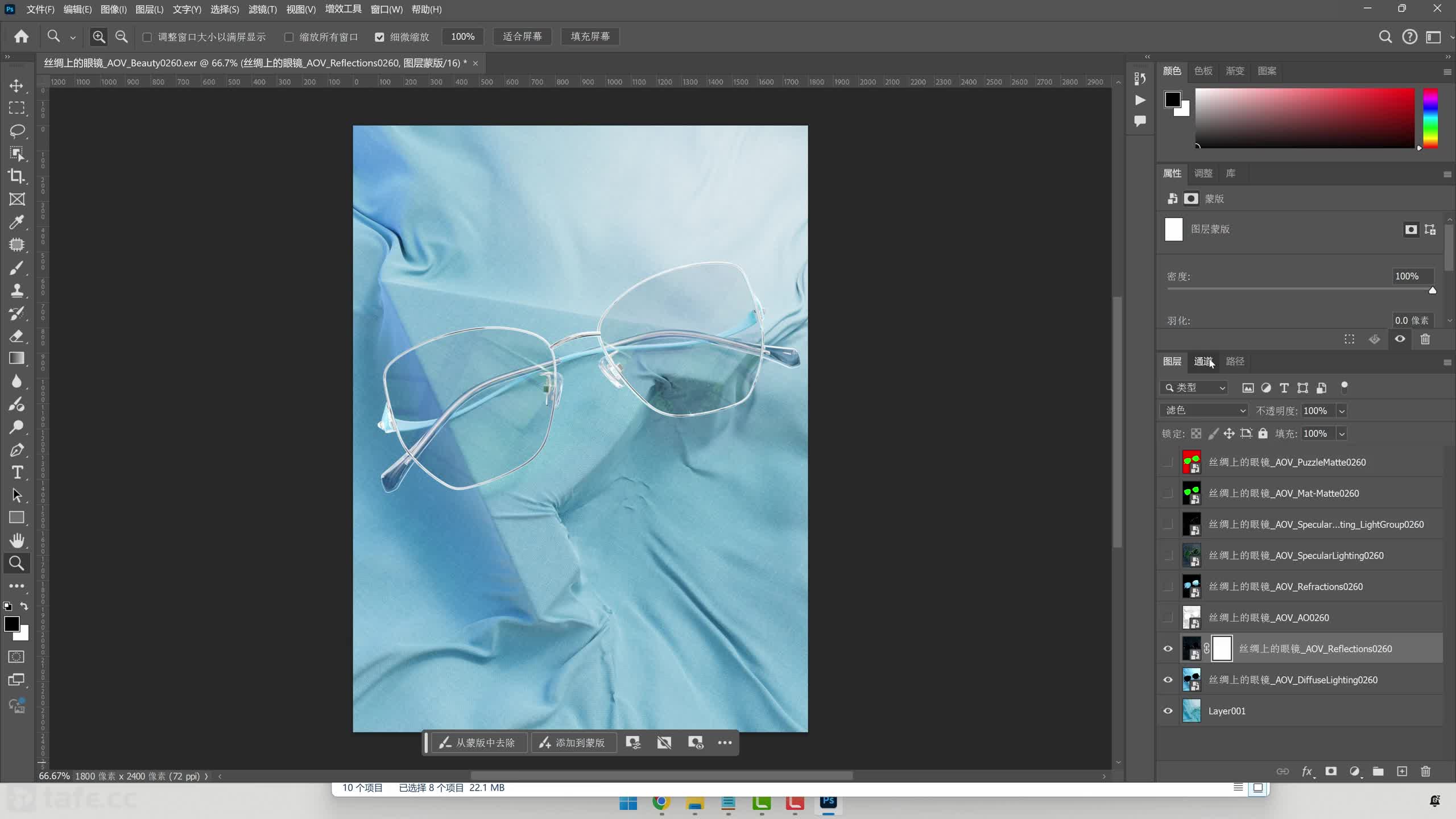Switch to the Channels tab
The width and height of the screenshot is (1456, 819).
coord(1203,362)
